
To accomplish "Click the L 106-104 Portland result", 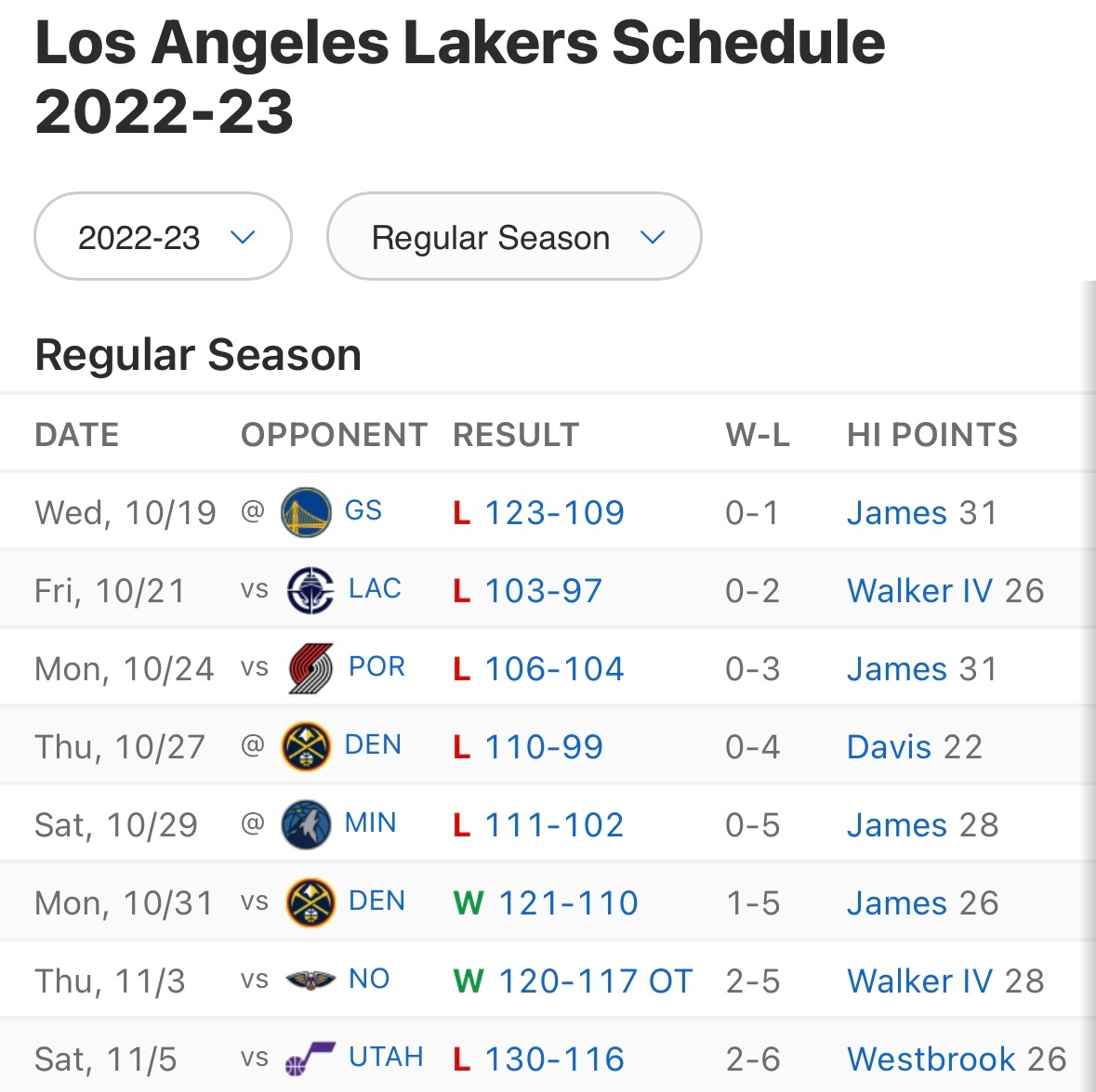I will [554, 668].
